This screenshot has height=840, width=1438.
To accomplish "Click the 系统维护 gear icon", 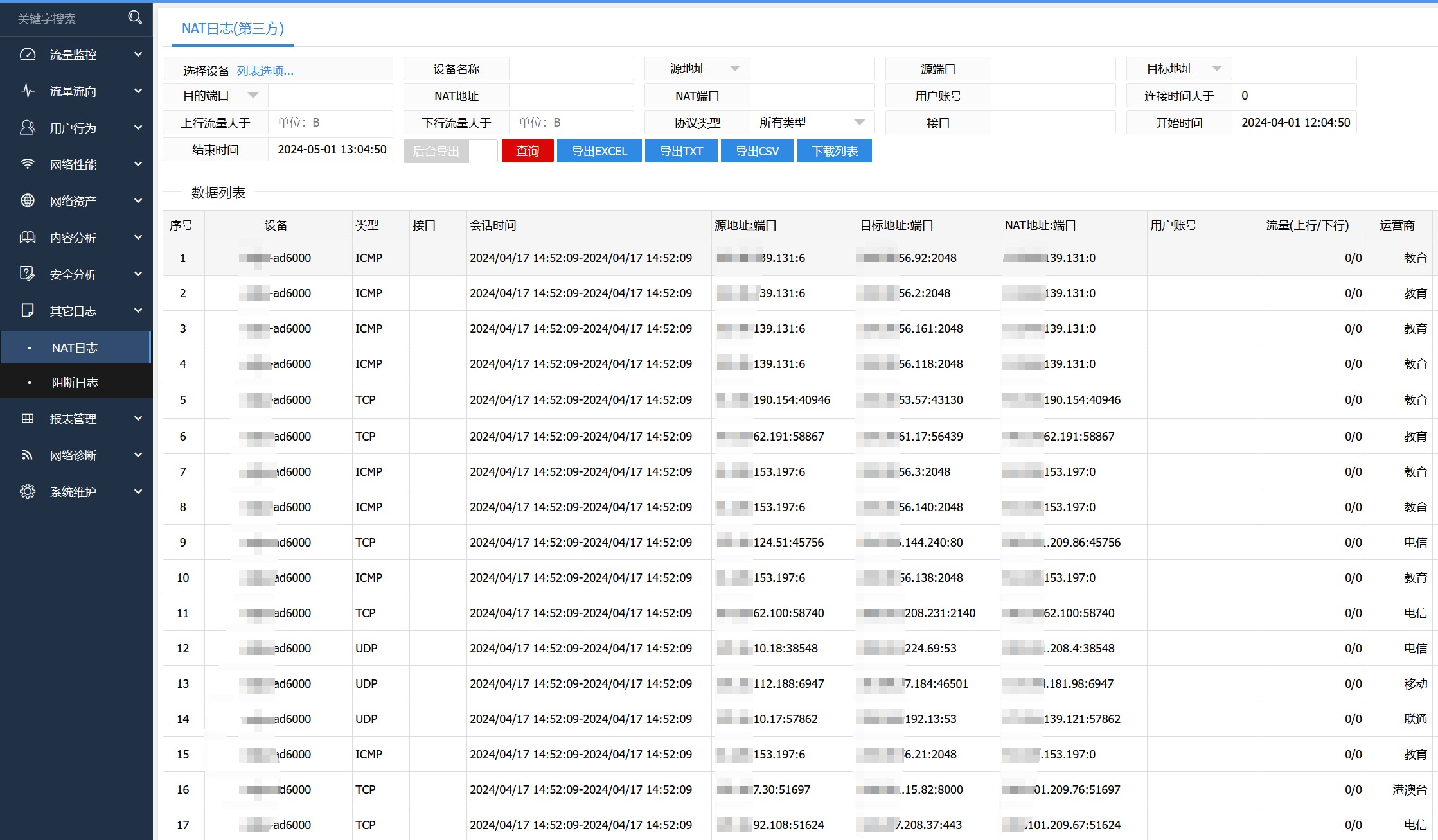I will tap(28, 492).
